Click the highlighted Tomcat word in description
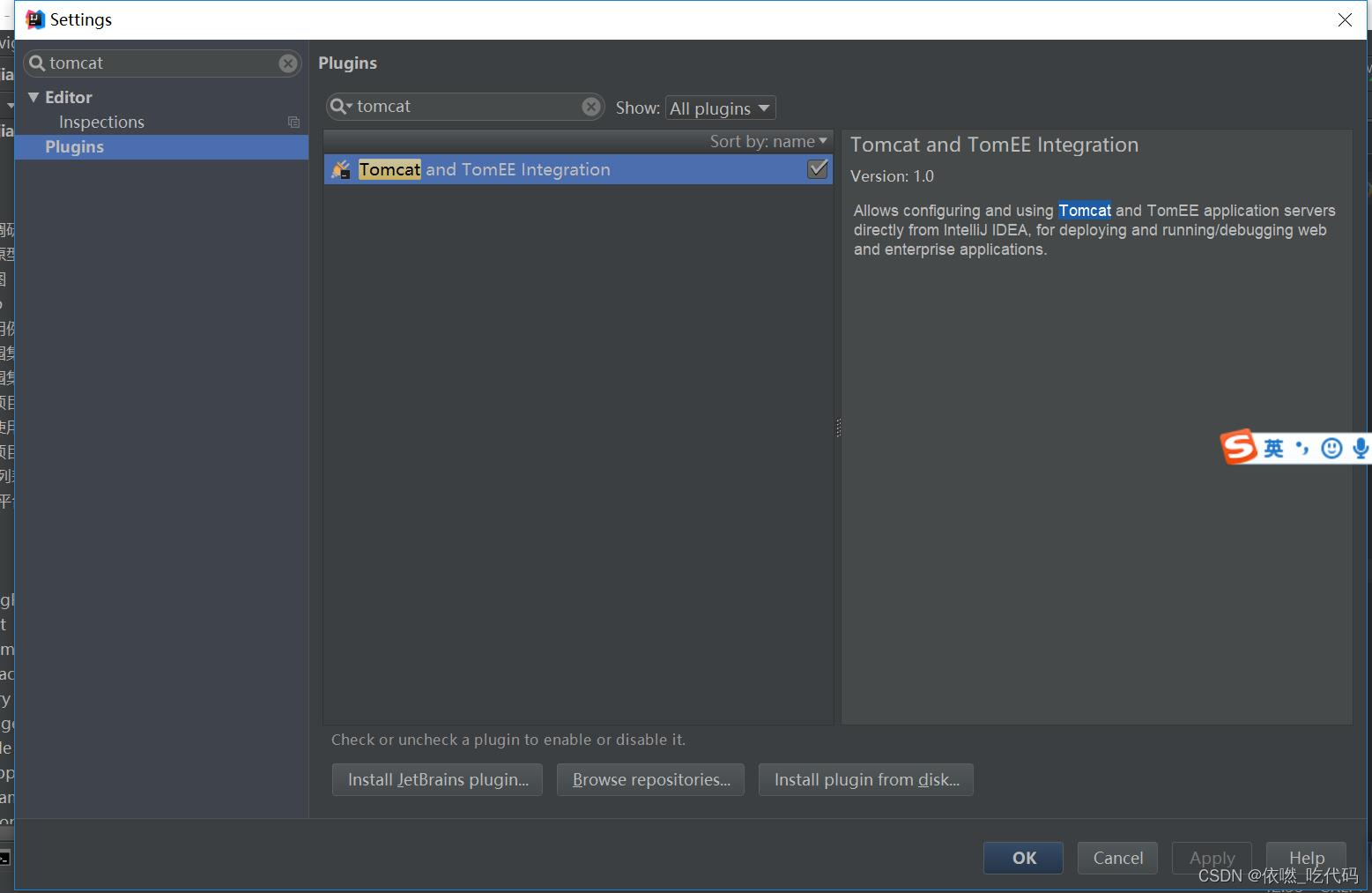The height and width of the screenshot is (893, 1372). (x=1085, y=211)
